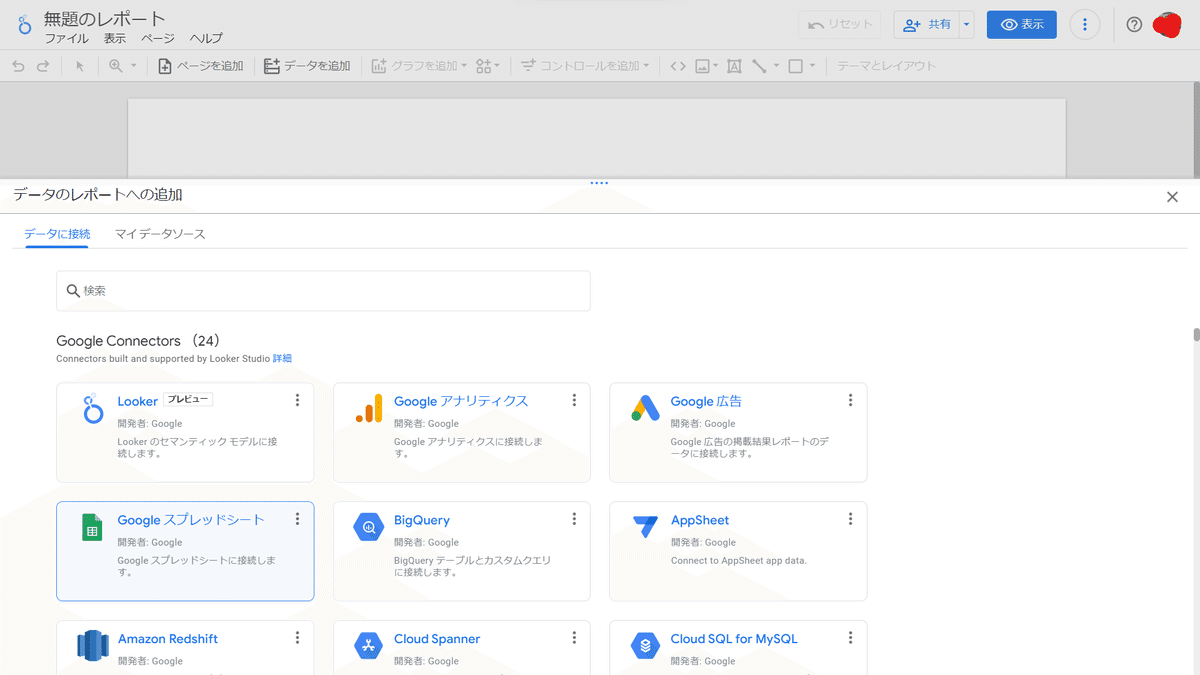Open the user account avatar
The height and width of the screenshot is (675, 1200).
[1167, 25]
